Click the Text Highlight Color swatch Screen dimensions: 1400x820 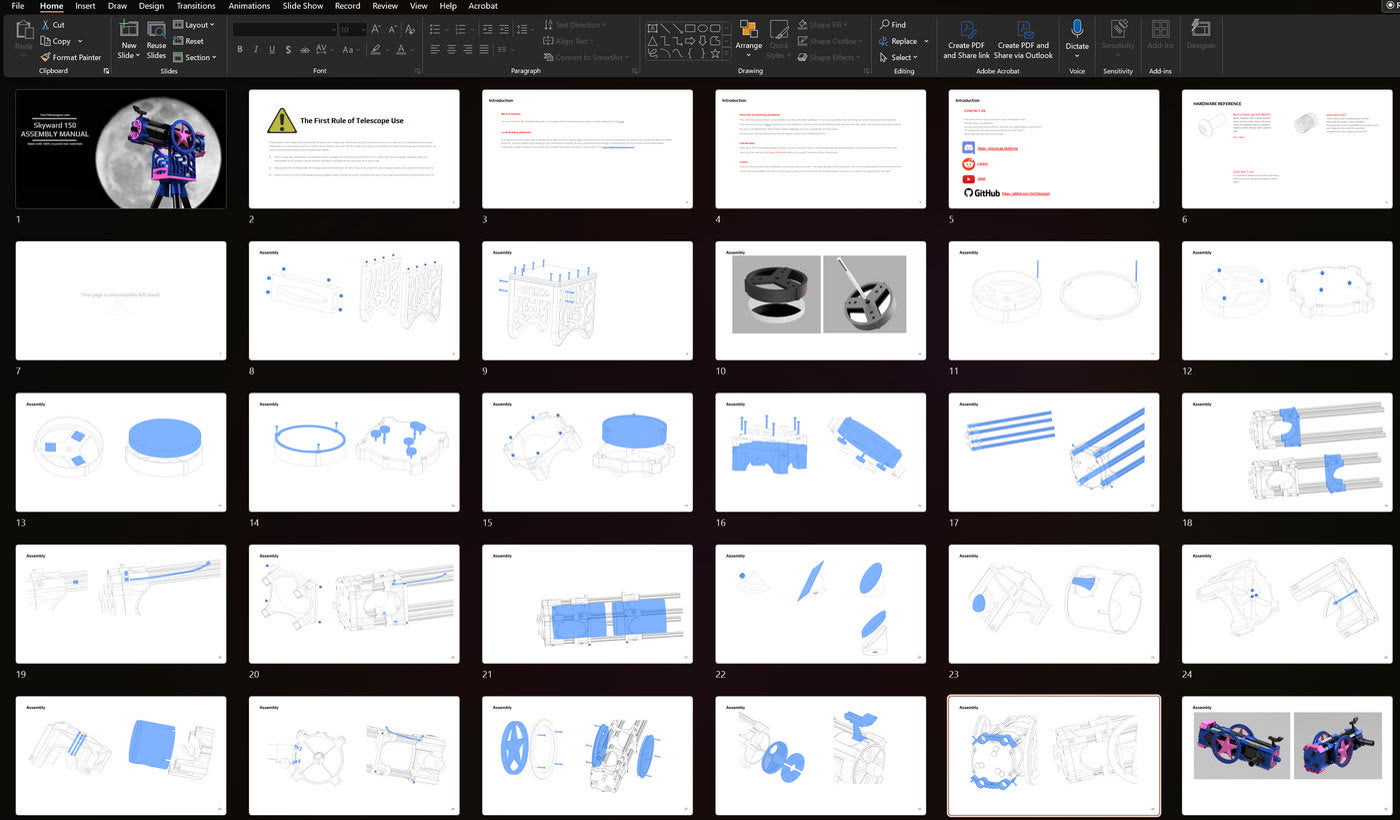tap(375, 49)
